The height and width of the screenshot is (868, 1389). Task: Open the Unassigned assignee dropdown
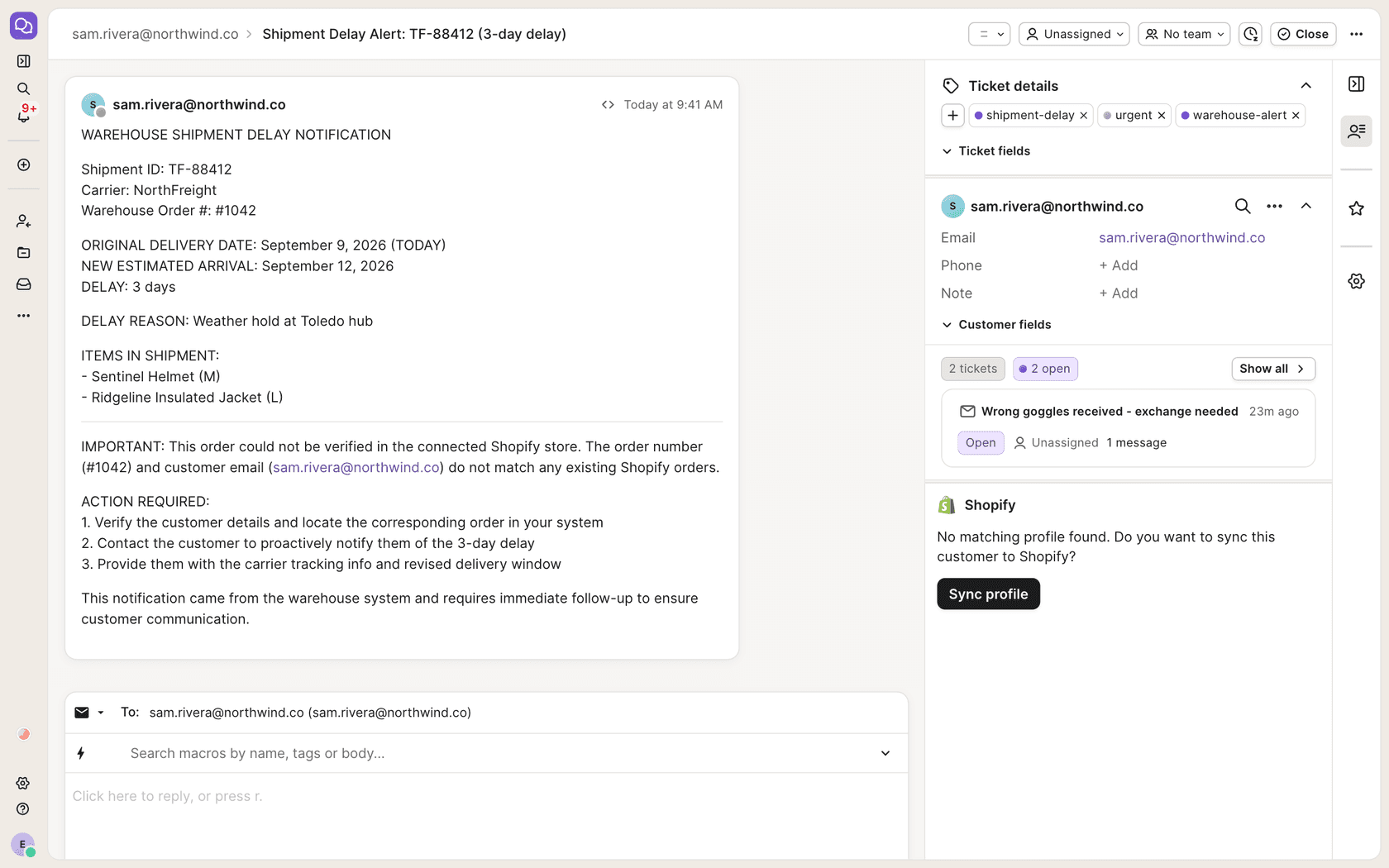(1074, 34)
